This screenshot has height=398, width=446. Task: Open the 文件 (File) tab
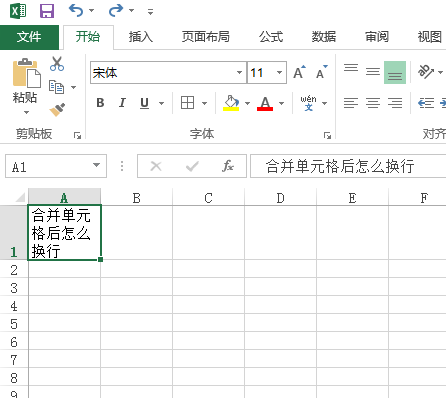point(29,37)
